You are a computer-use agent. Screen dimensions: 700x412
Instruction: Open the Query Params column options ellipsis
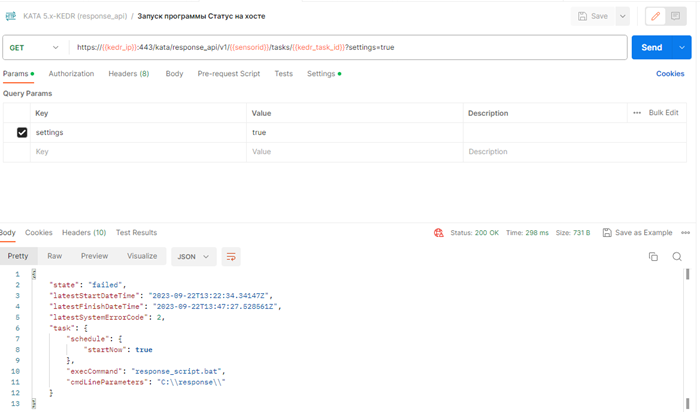tap(637, 113)
